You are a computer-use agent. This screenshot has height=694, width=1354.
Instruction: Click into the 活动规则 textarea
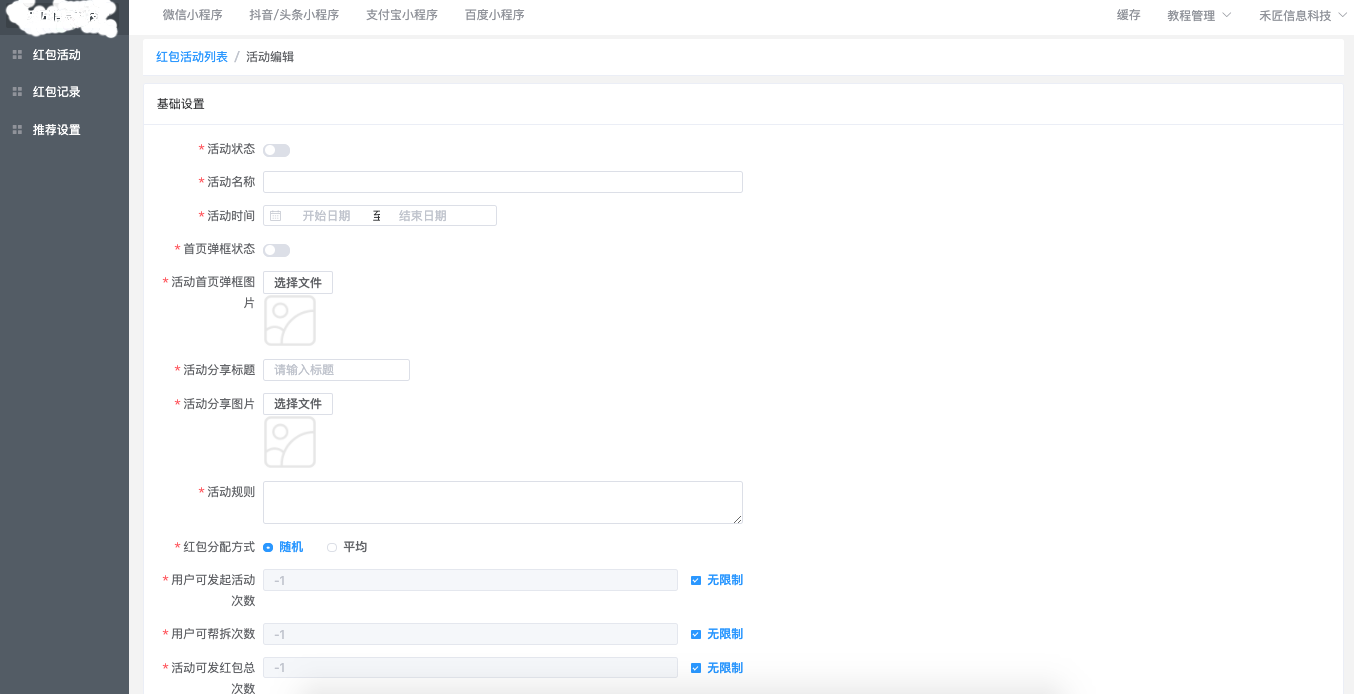tap(503, 503)
